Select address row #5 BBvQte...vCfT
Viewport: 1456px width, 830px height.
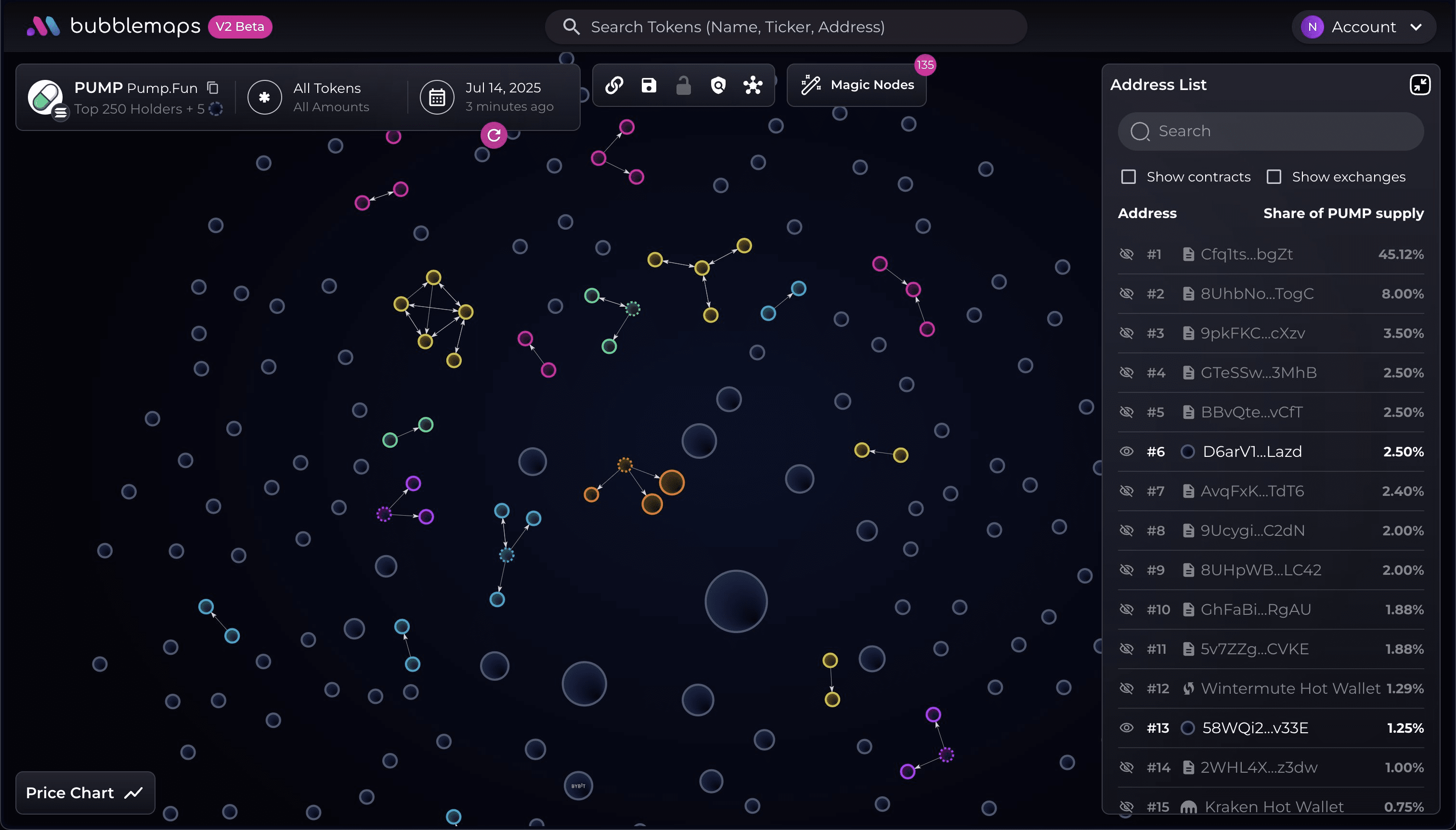1271,412
